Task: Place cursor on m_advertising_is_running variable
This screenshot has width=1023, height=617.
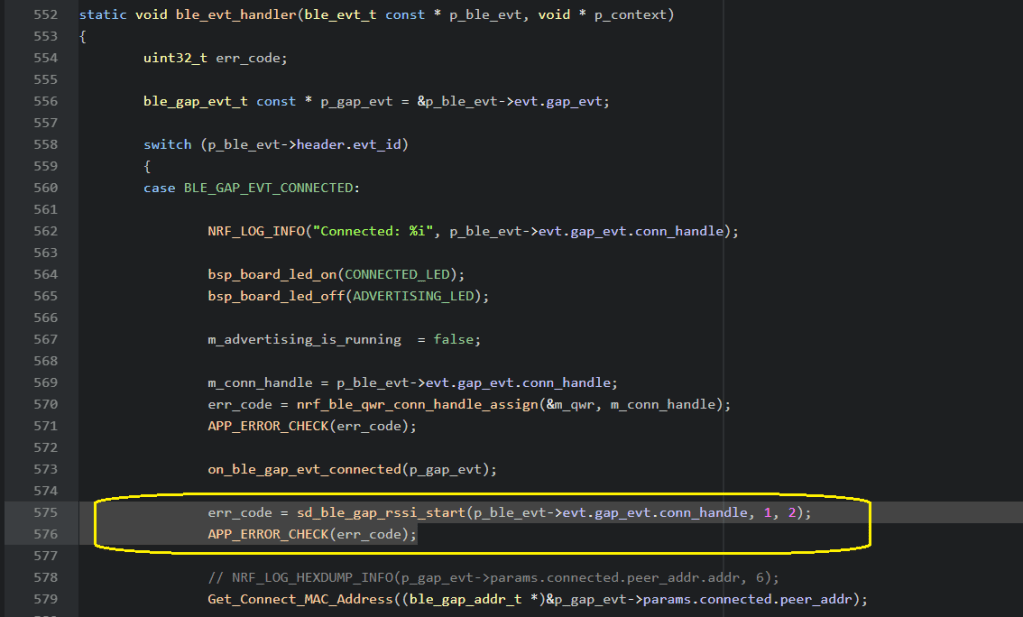Action: point(304,340)
